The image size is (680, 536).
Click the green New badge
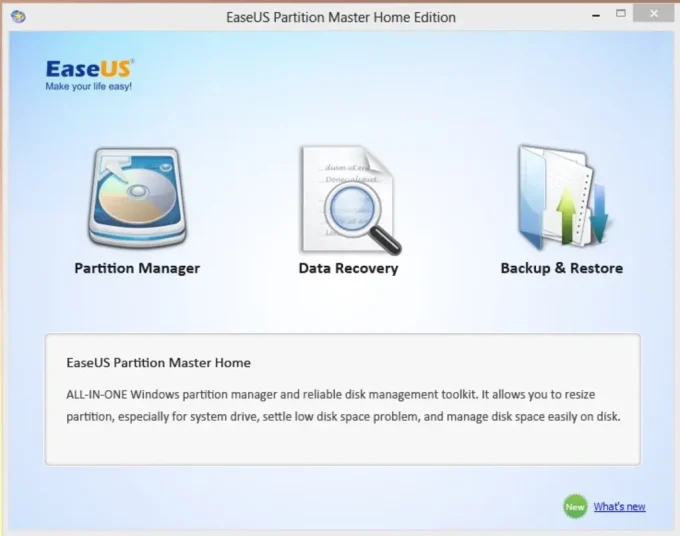click(574, 506)
